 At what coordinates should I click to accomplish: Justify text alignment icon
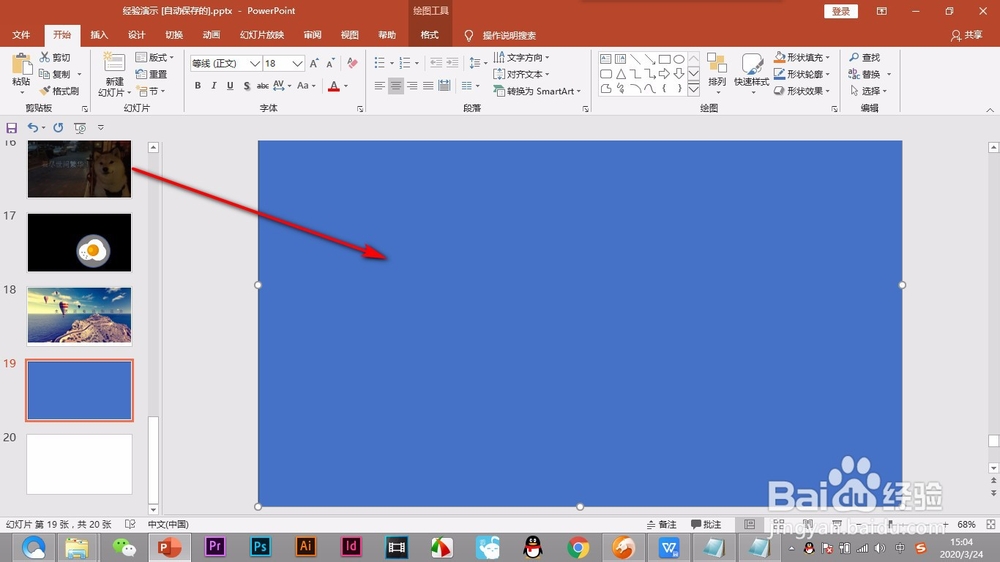[429, 85]
